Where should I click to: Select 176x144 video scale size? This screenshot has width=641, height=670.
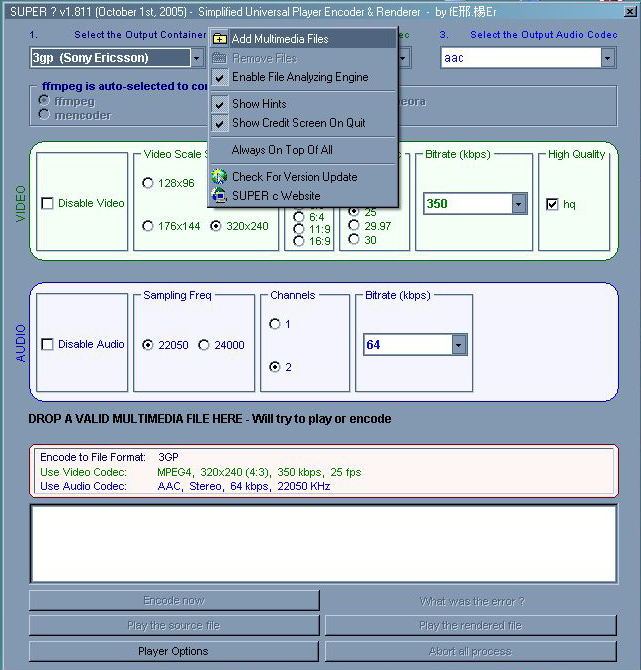pos(149,226)
